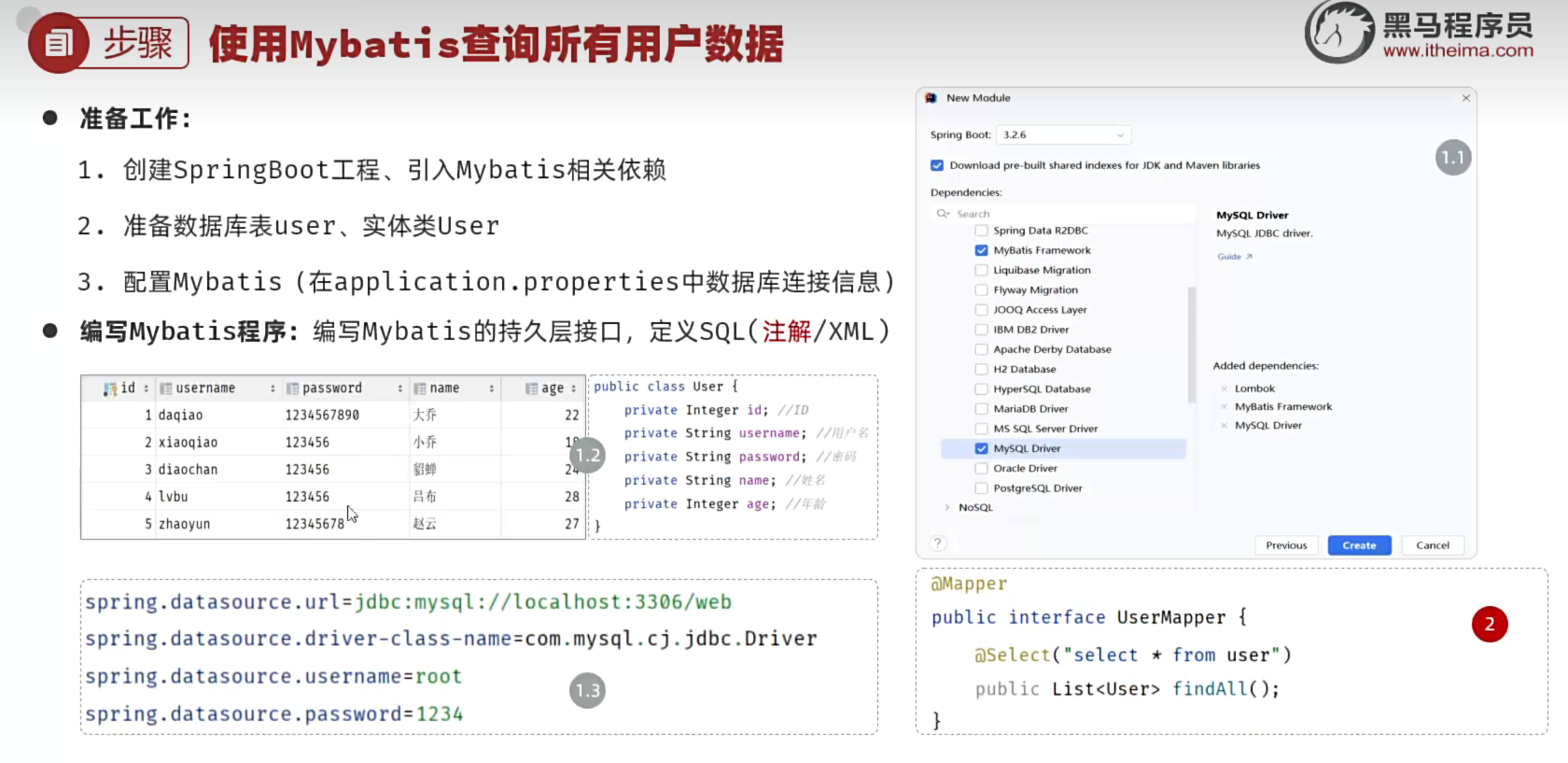Image resolution: width=1568 pixels, height=763 pixels.
Task: Click the spring.datasource.username=root line
Action: (273, 676)
